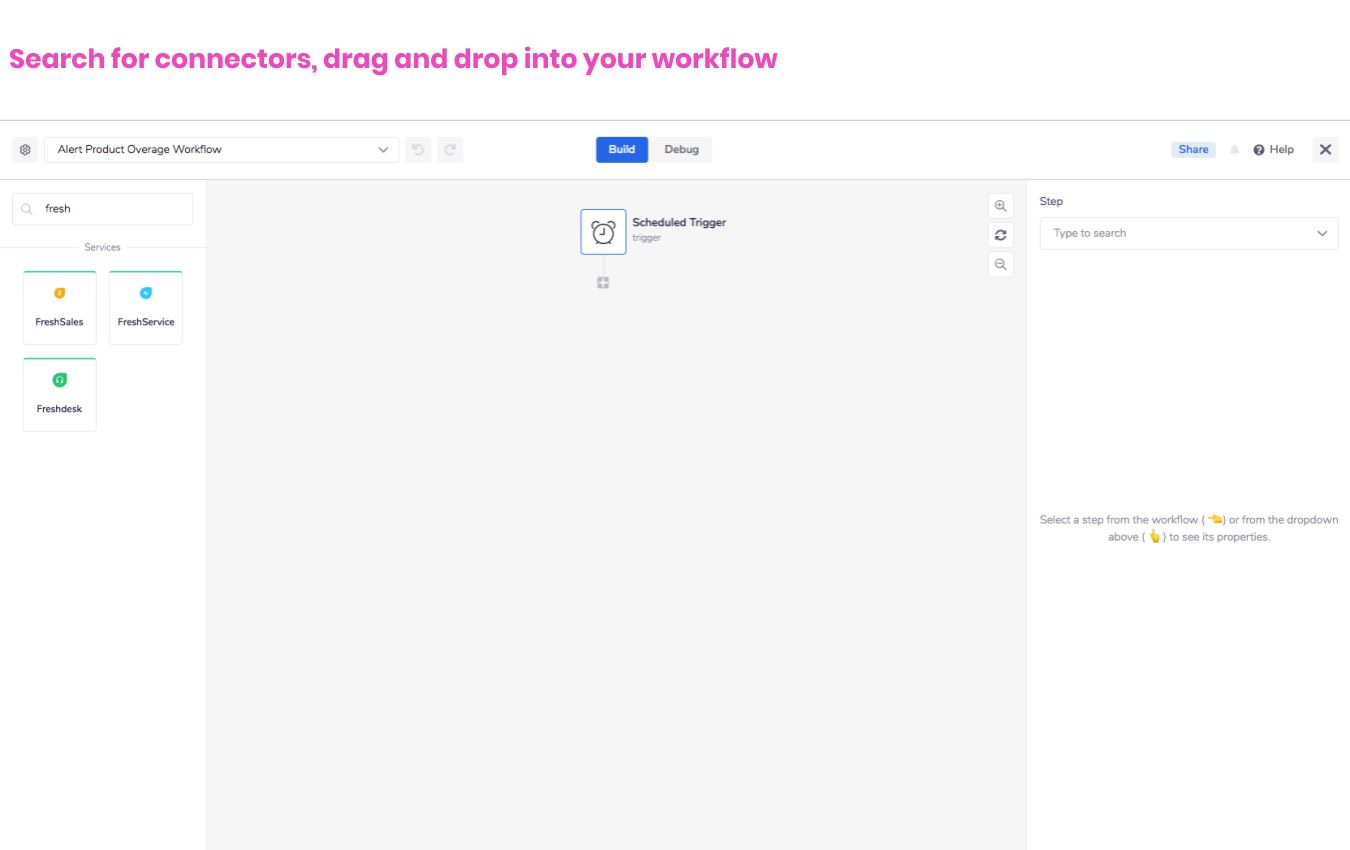
Task: Click the undo arrow icon
Action: 418,150
